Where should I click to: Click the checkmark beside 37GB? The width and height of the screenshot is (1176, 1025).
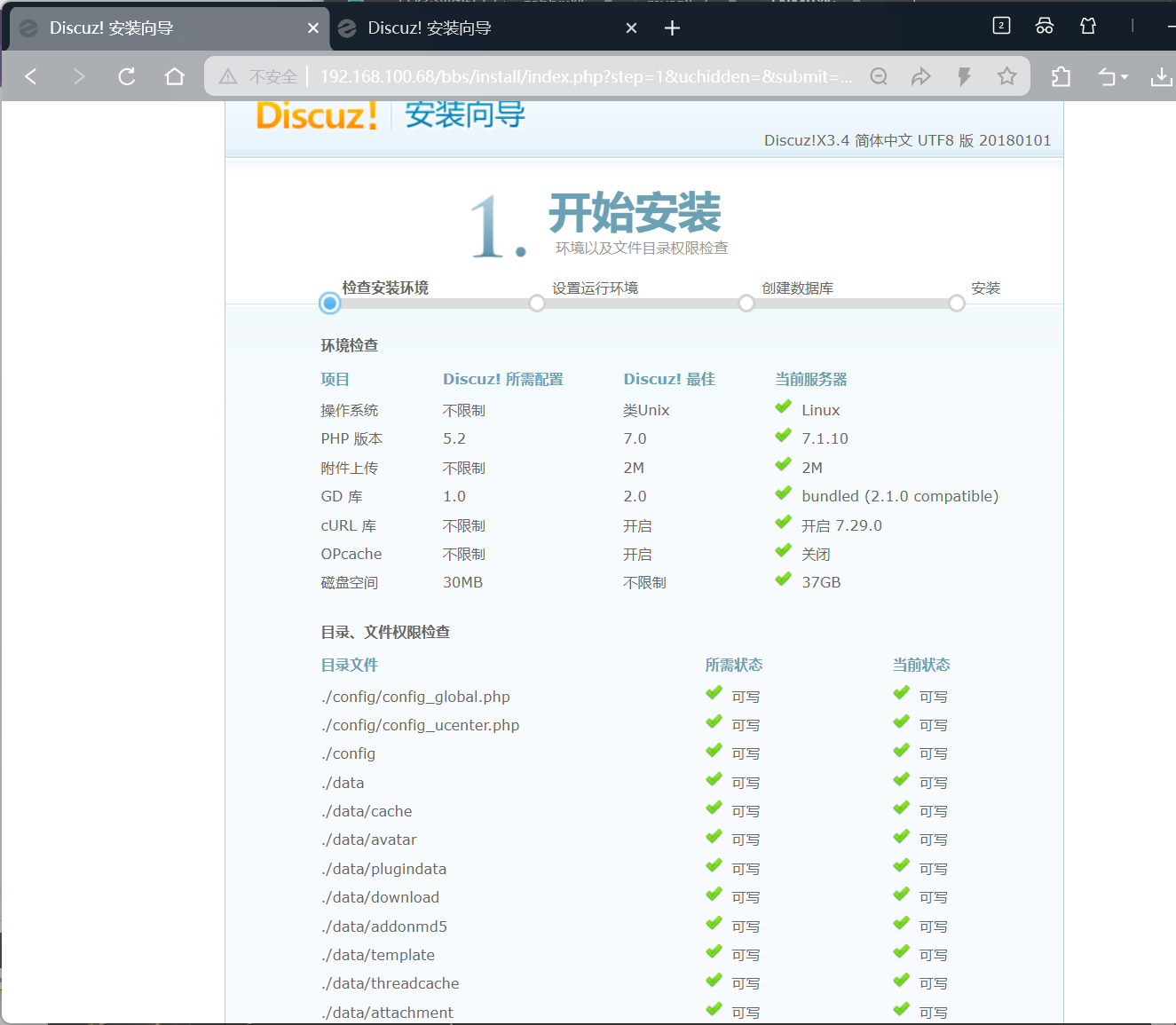point(783,580)
